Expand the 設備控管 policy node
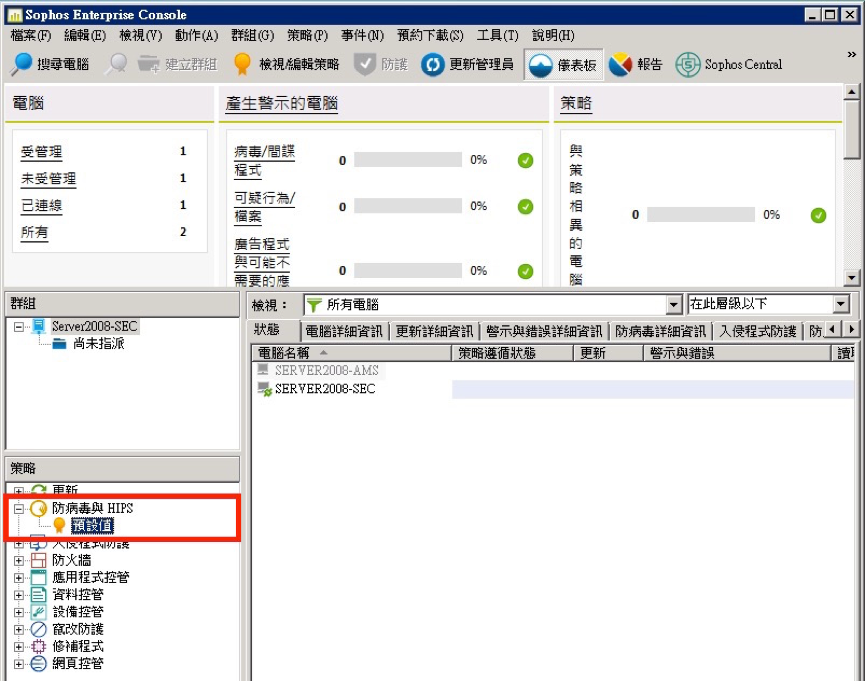Viewport: 865px width, 681px height. (x=19, y=613)
